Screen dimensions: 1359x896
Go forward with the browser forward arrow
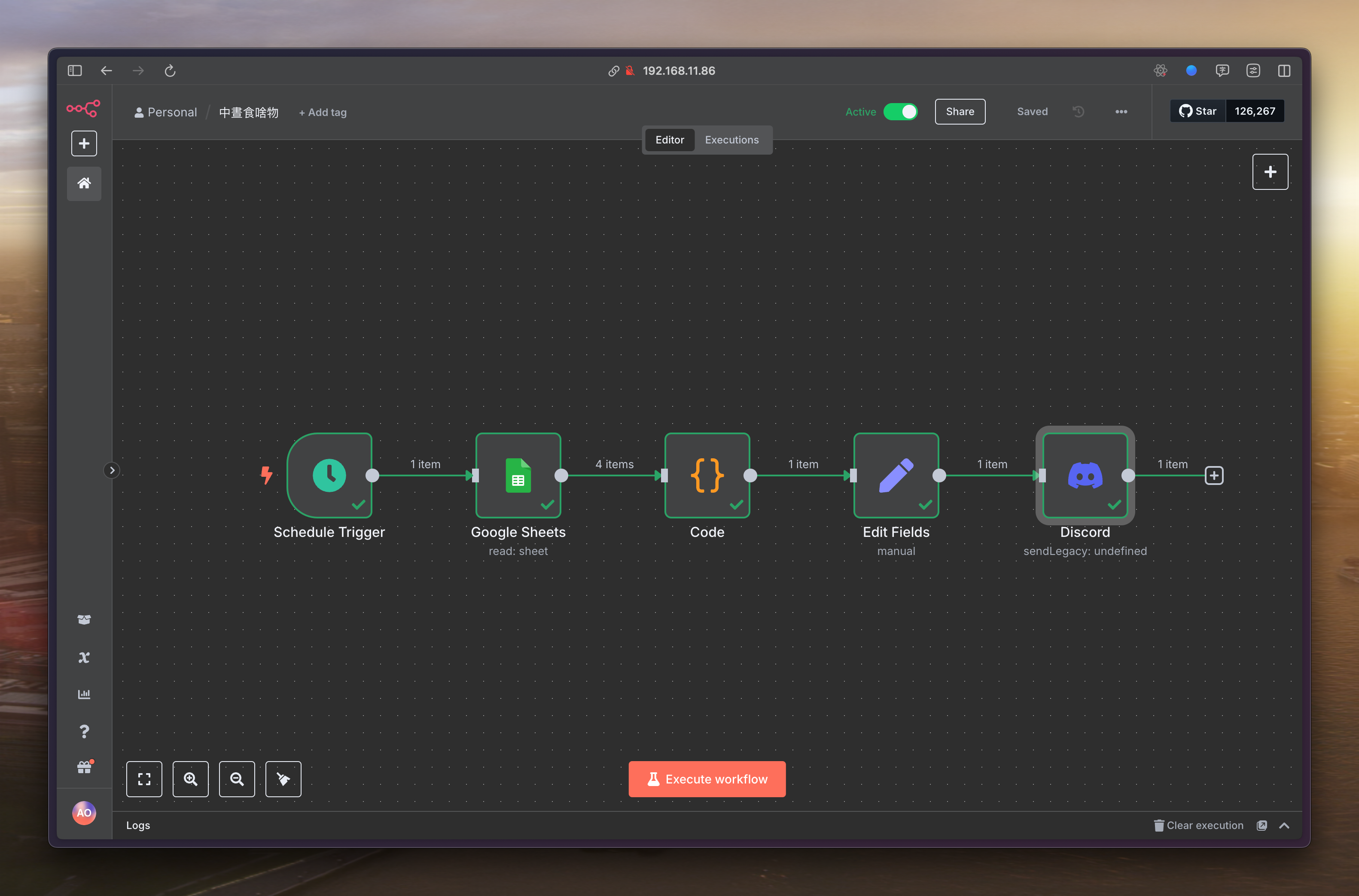tap(138, 70)
